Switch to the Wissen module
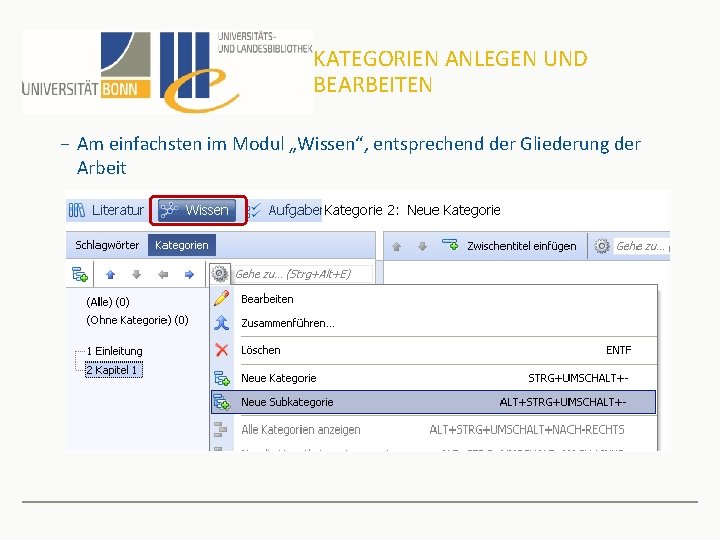Screen dimensions: 720x540 click(x=197, y=210)
